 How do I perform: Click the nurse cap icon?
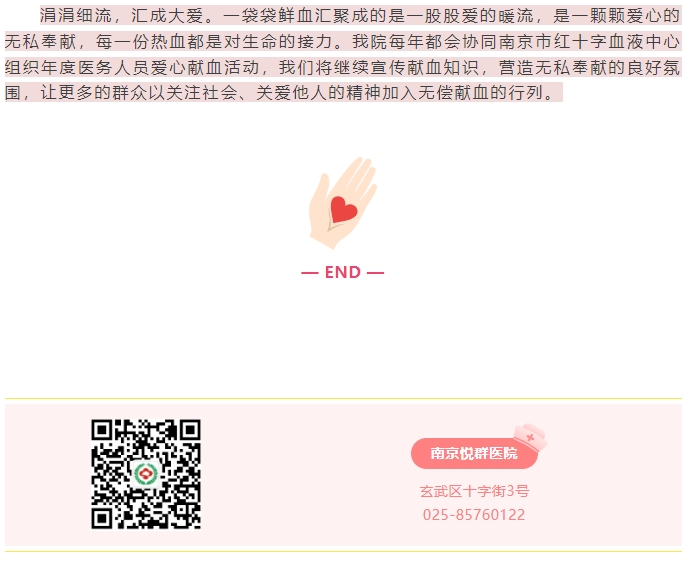(531, 437)
